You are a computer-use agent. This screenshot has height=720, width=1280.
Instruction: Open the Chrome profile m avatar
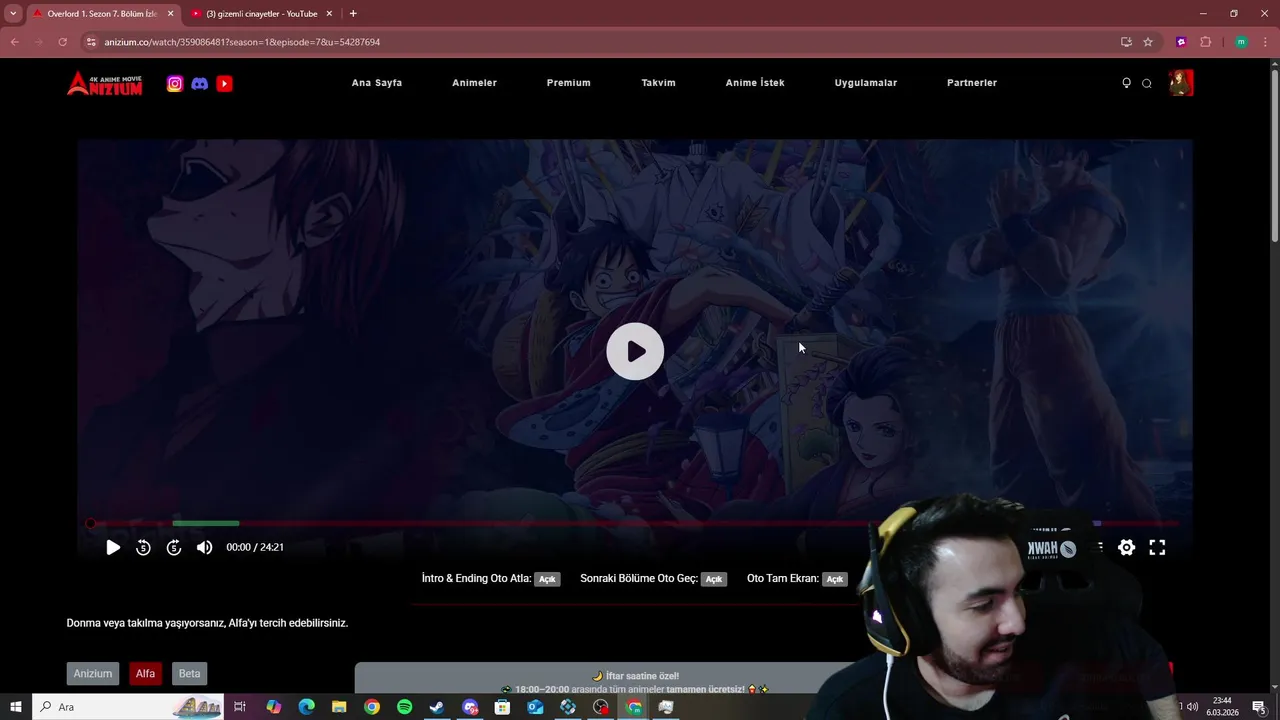[x=1241, y=42]
